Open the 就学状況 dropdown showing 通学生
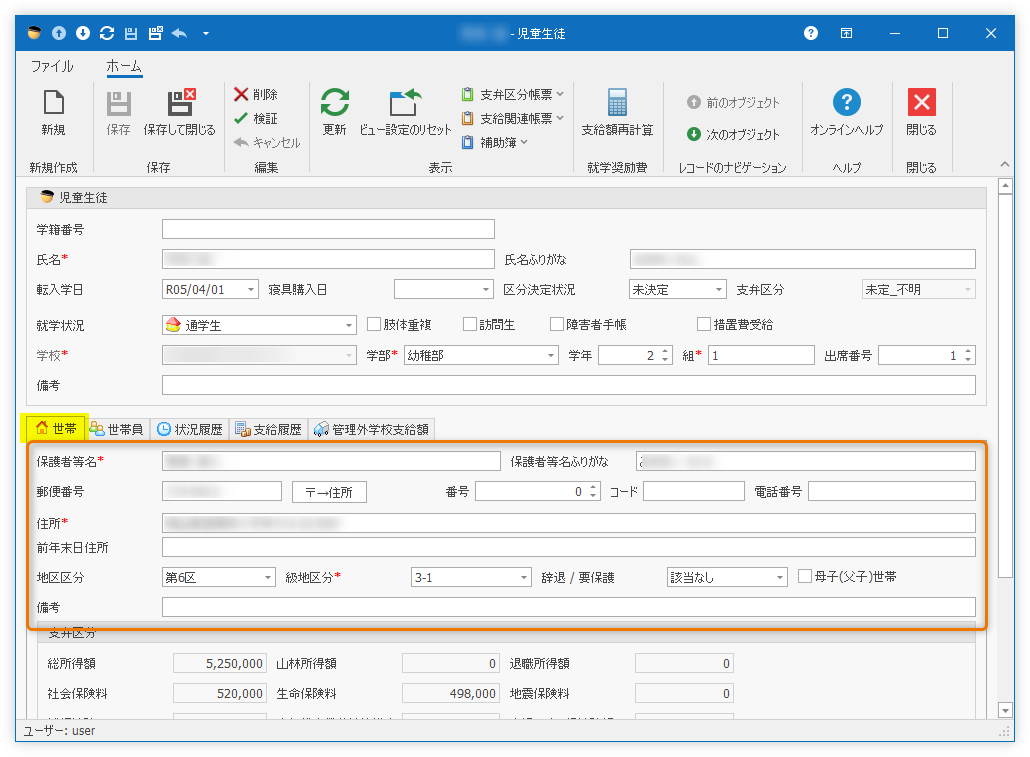Viewport: 1030px width, 757px height. pos(349,325)
